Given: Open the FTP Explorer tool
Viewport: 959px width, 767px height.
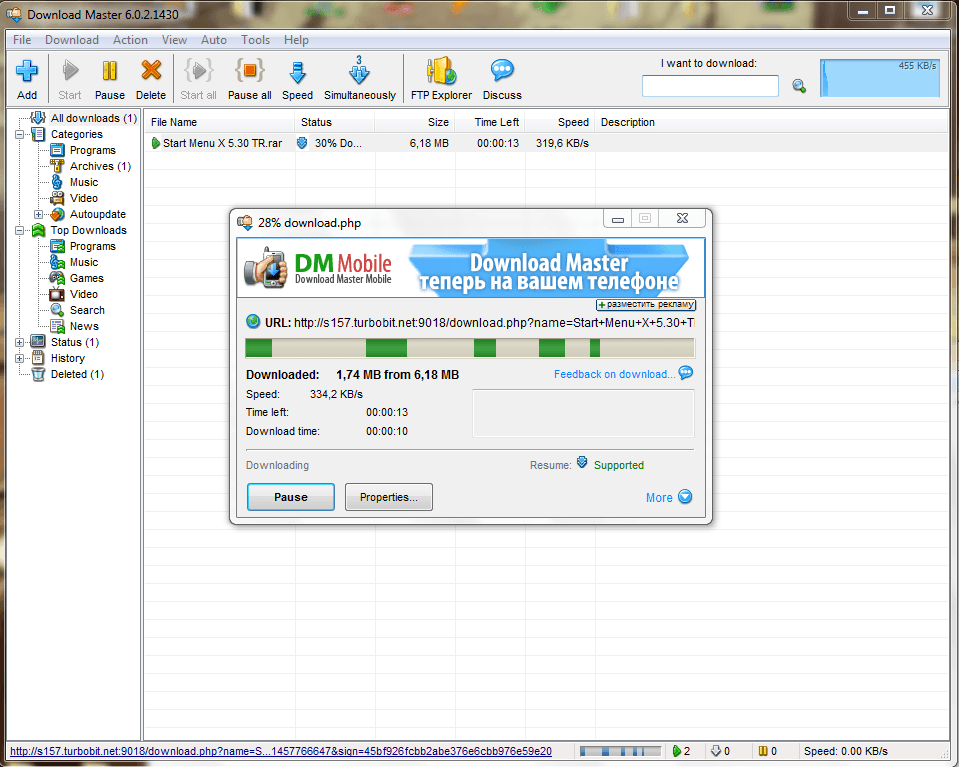Looking at the screenshot, I should [441, 72].
